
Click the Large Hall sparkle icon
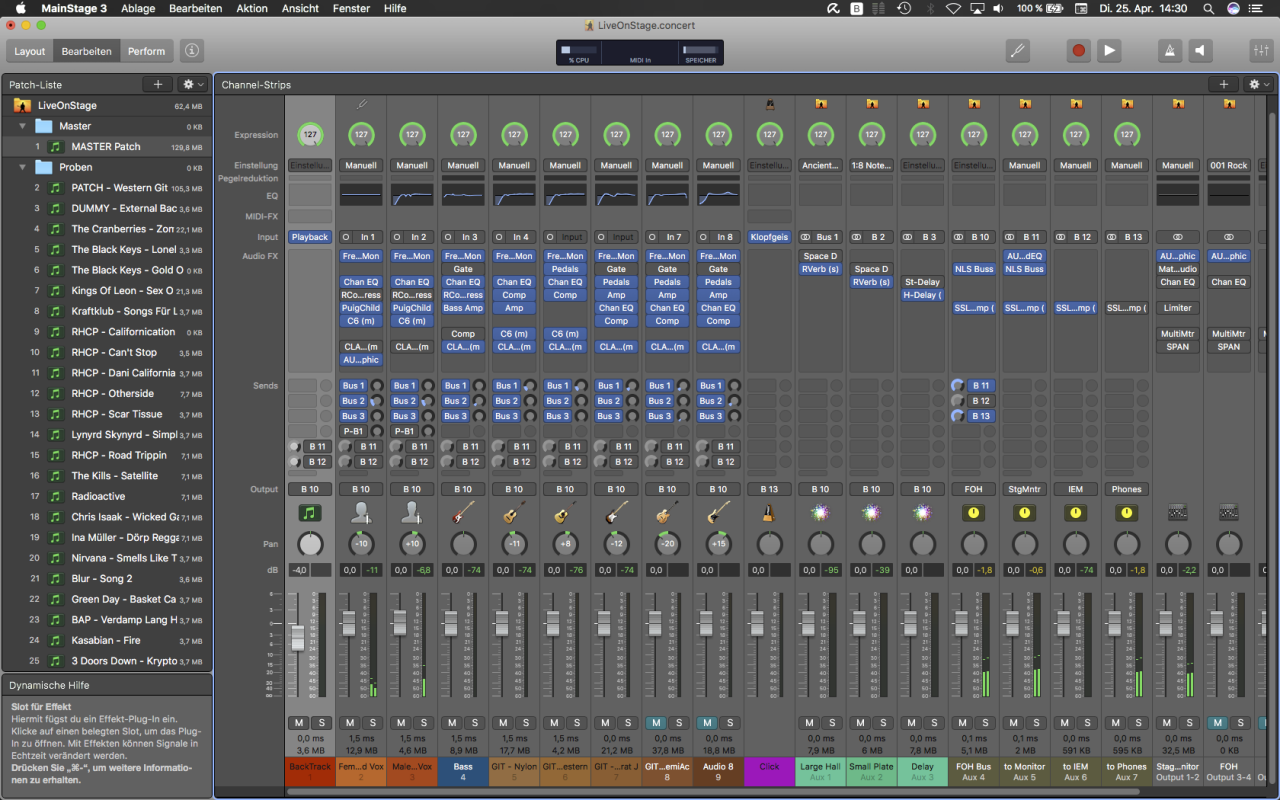click(820, 513)
